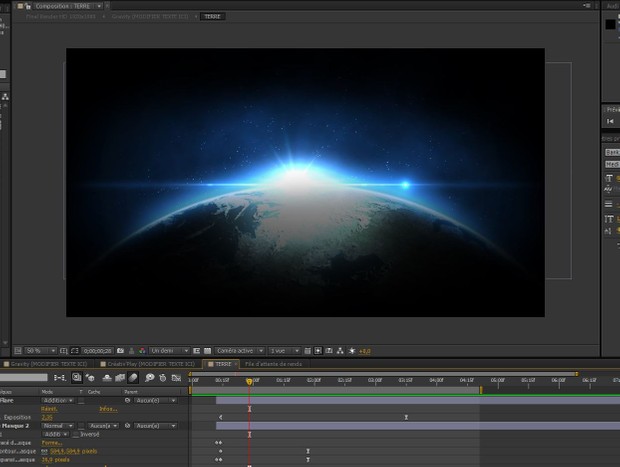Viewport: 620px width, 467px height.
Task: Click the timeline layer search field
Action: (x=24, y=378)
